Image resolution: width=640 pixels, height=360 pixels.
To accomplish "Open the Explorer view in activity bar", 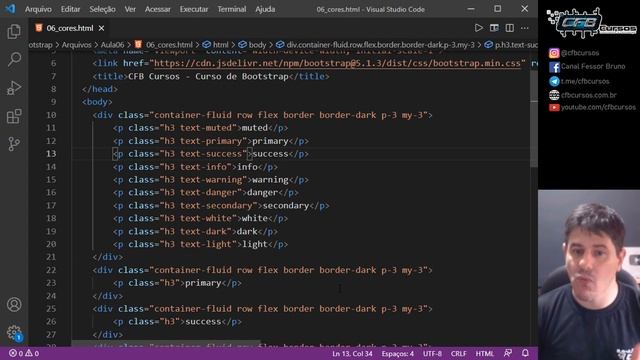I will (x=14, y=31).
